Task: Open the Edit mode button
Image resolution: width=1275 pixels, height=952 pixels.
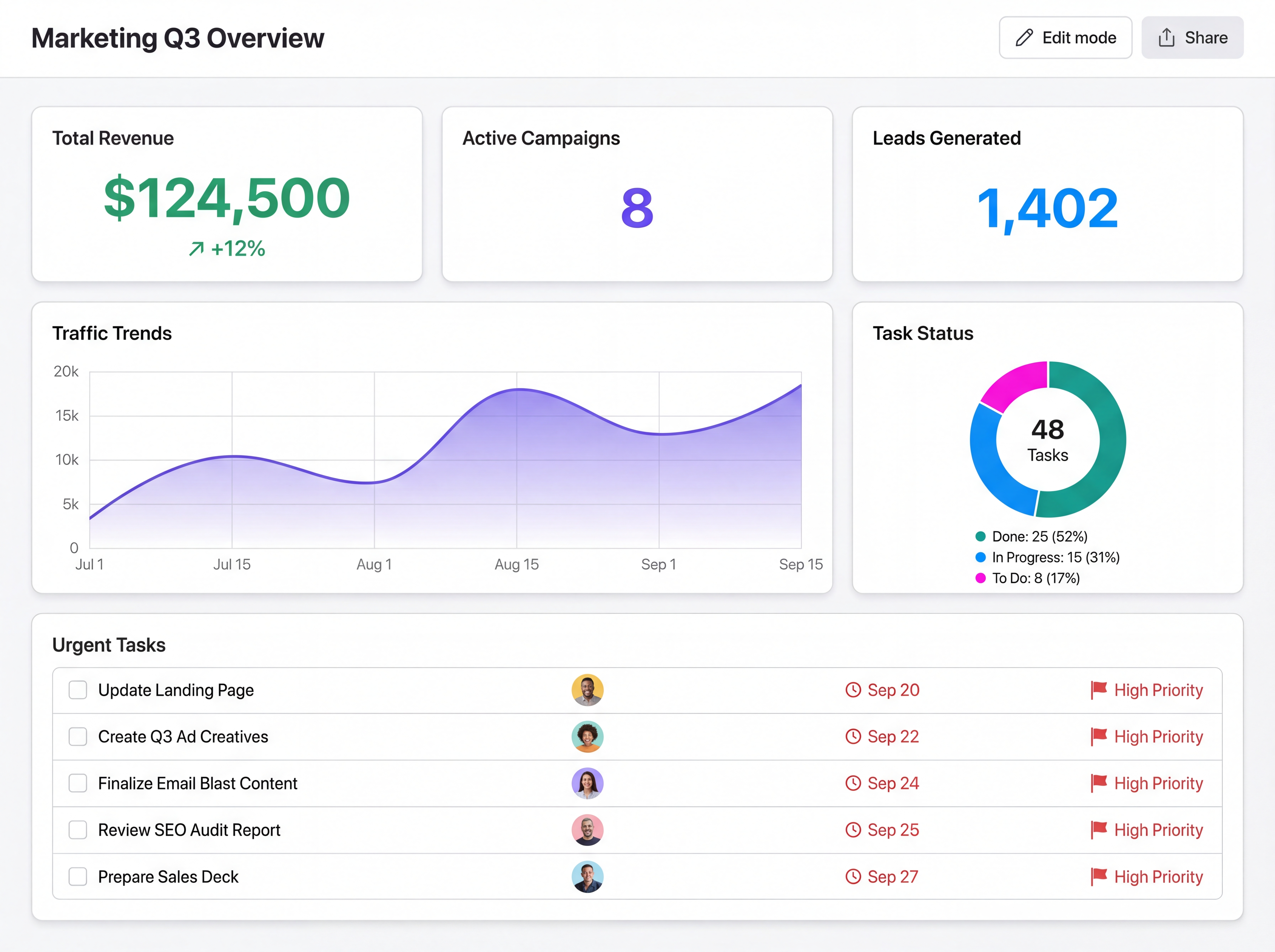Action: tap(1065, 38)
